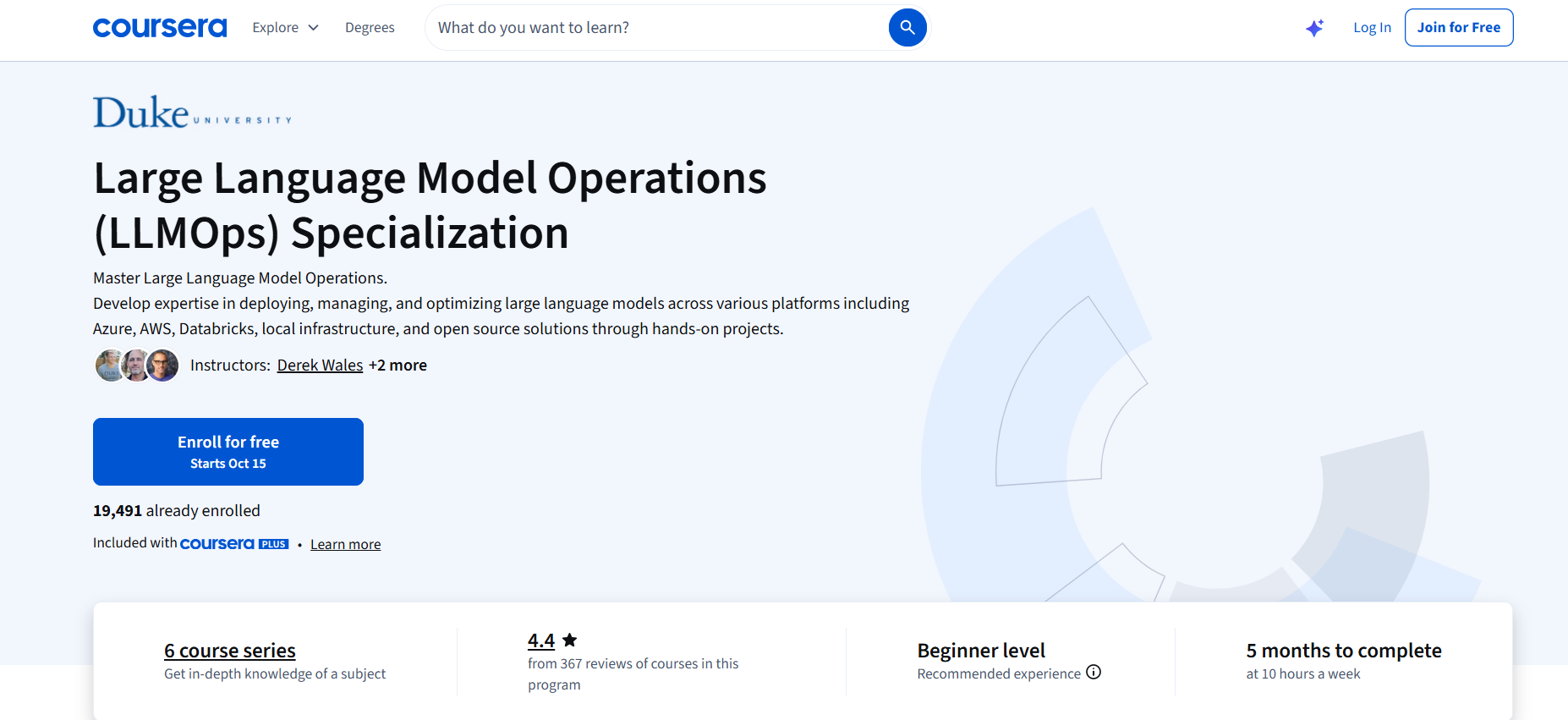Click the 'Beginner level' text
This screenshot has height=720, width=1568.
coord(981,651)
